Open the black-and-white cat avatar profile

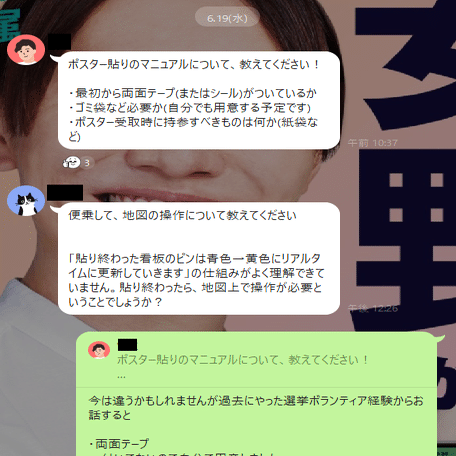point(26,201)
